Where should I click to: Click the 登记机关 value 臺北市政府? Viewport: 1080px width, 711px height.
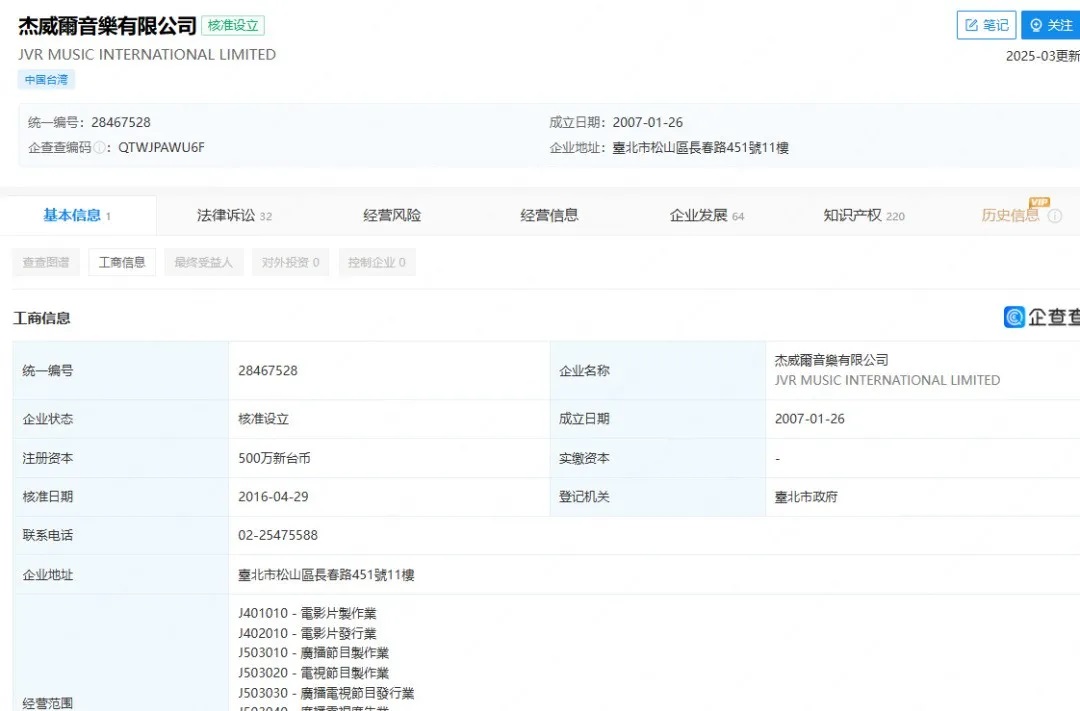pyautogui.click(x=806, y=497)
